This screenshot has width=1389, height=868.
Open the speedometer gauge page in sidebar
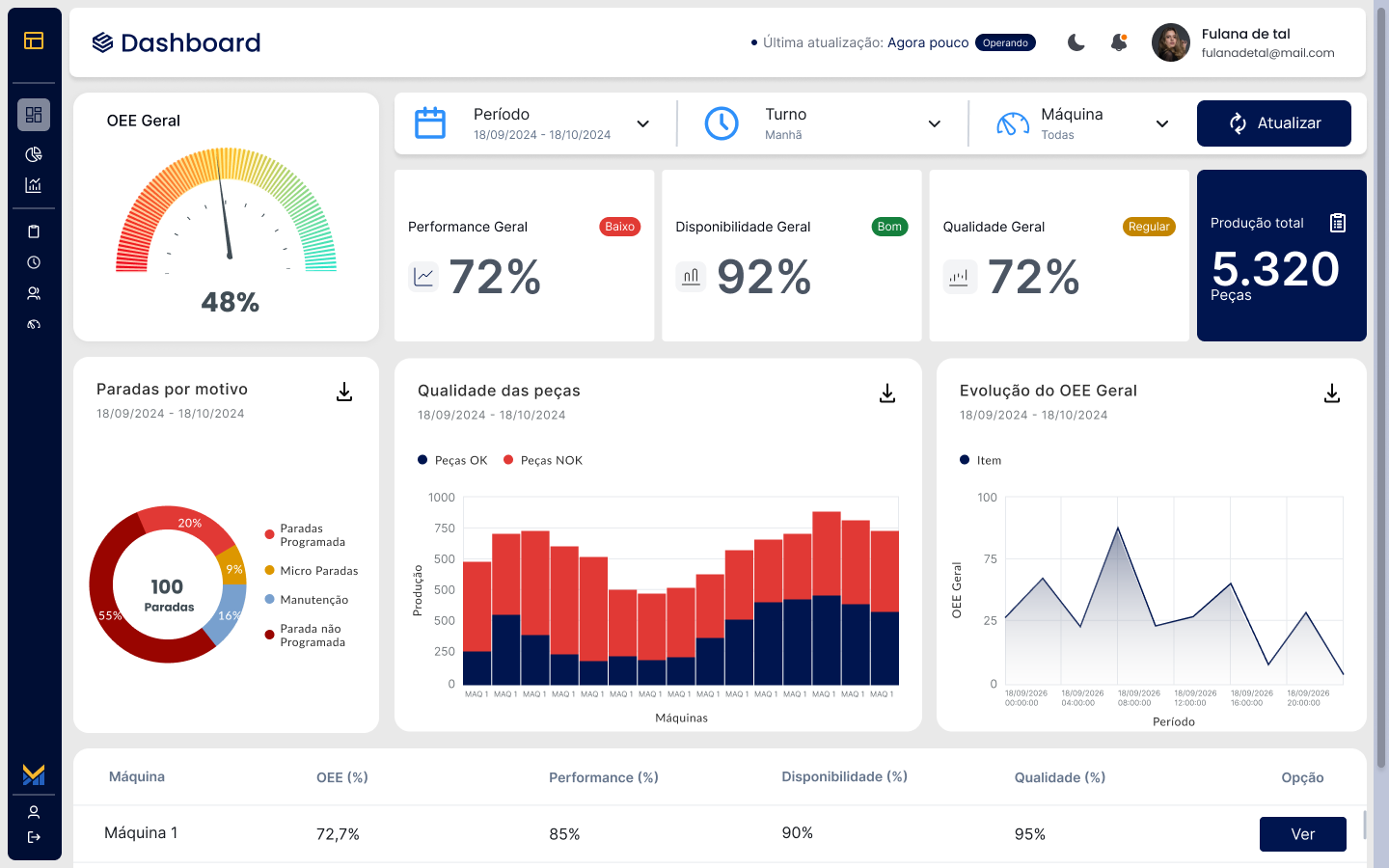coord(34,324)
